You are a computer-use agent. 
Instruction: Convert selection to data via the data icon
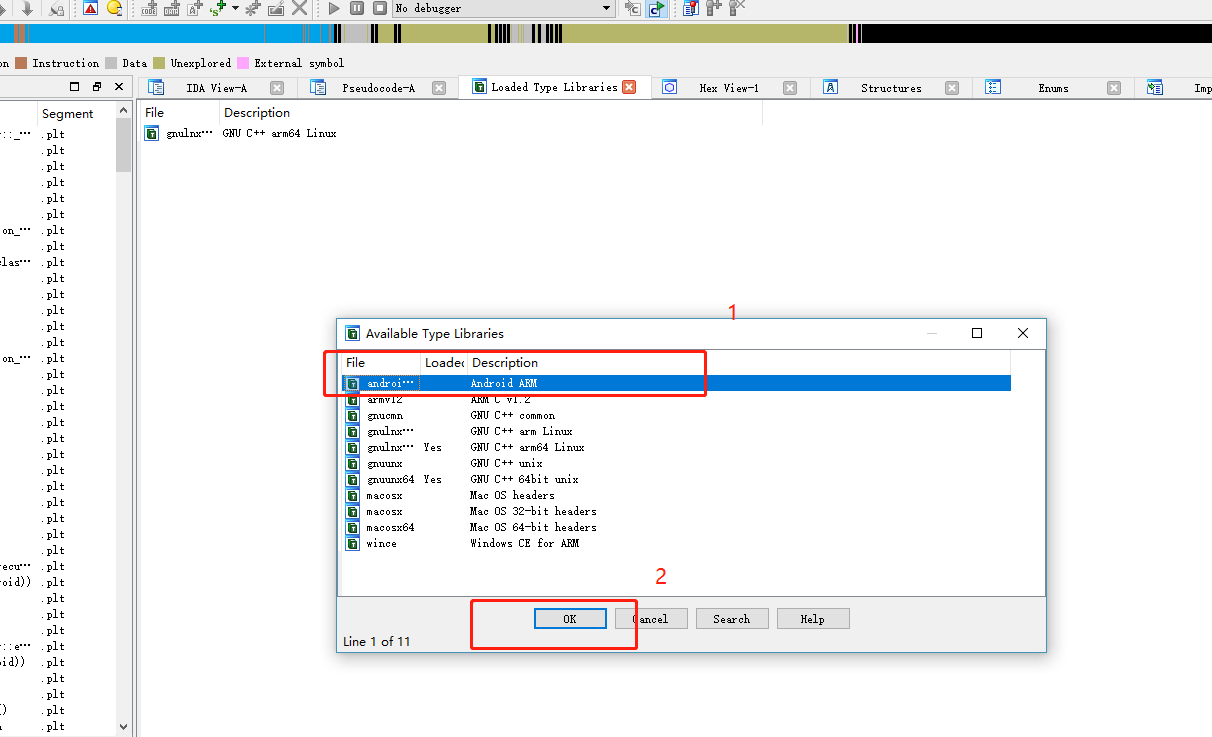tap(172, 8)
